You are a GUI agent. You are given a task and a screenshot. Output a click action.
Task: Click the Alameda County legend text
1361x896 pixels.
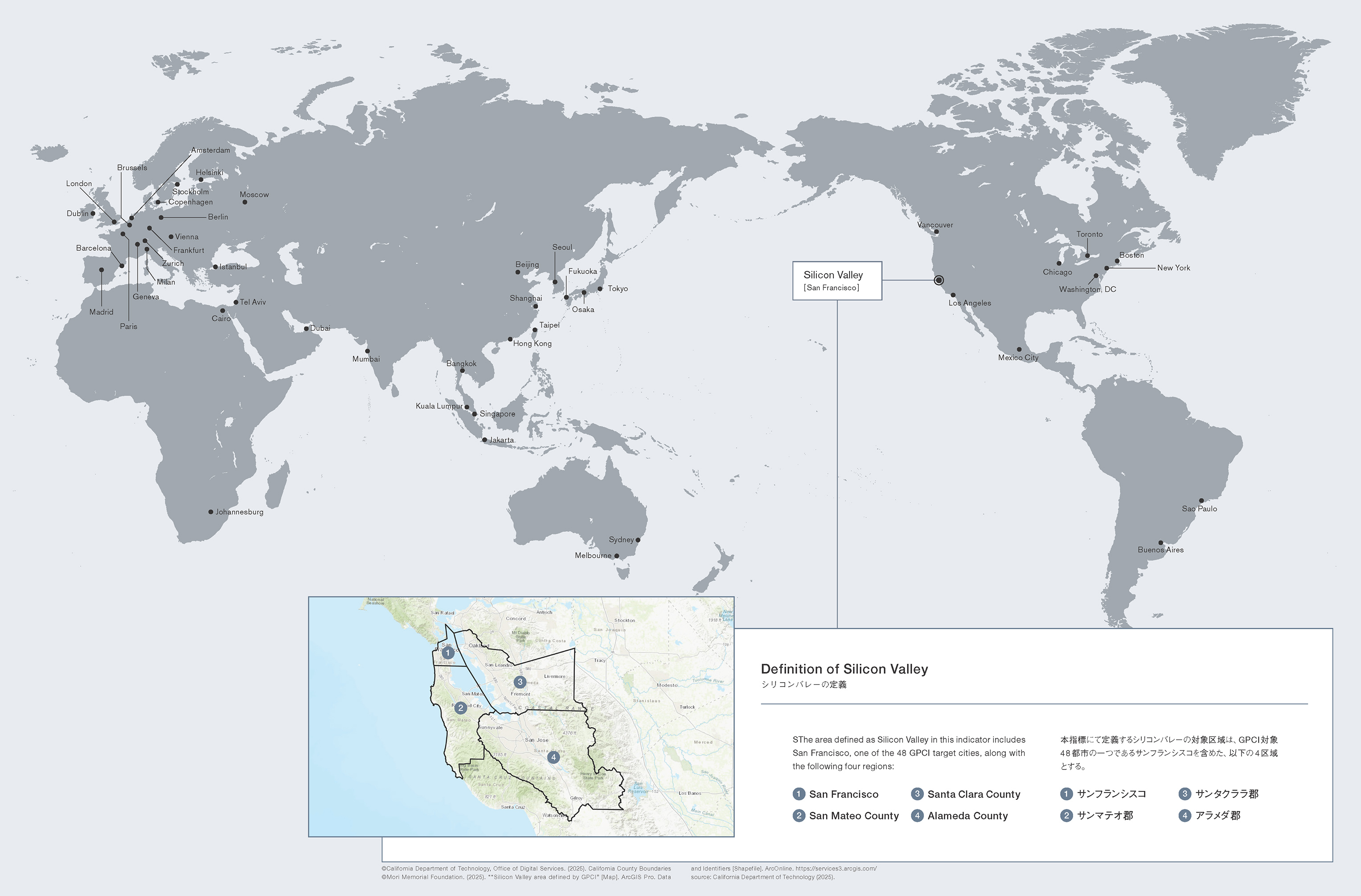[967, 816]
